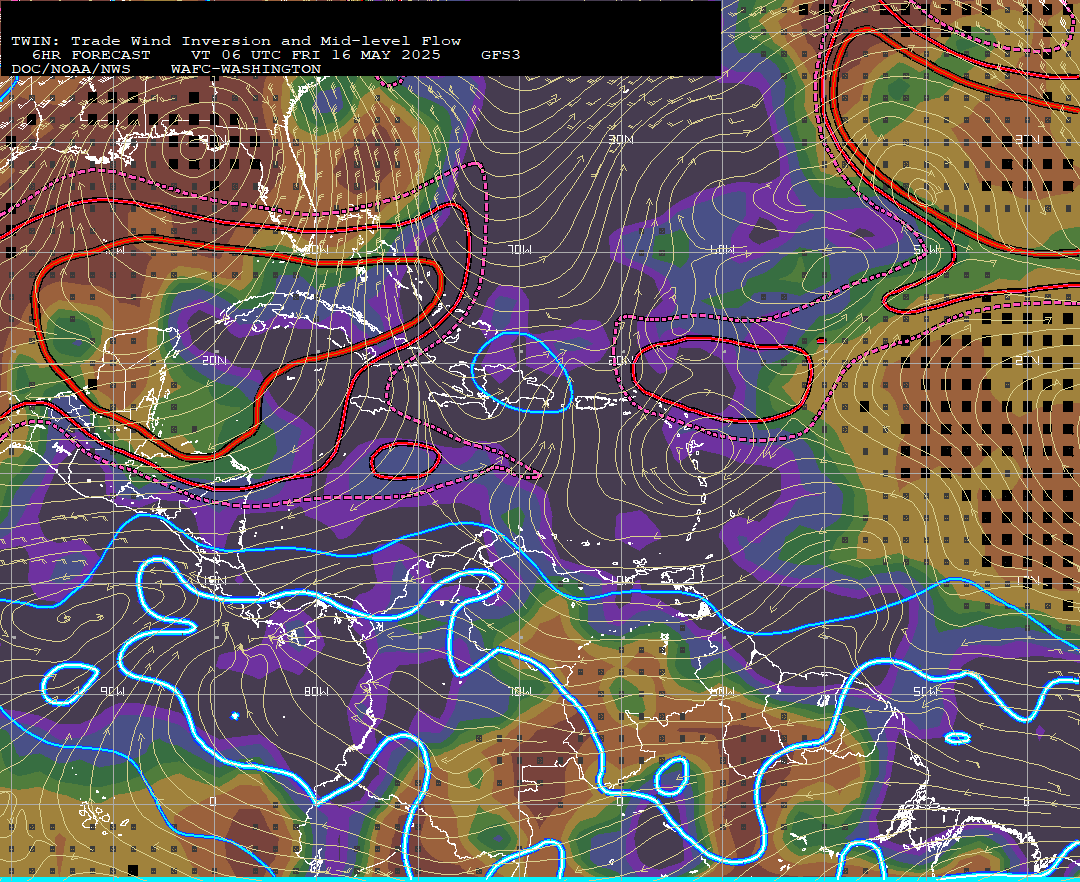Image resolution: width=1080 pixels, height=882 pixels.
Task: Click the '60W' label in the open Atlantic
Action: click(723, 249)
